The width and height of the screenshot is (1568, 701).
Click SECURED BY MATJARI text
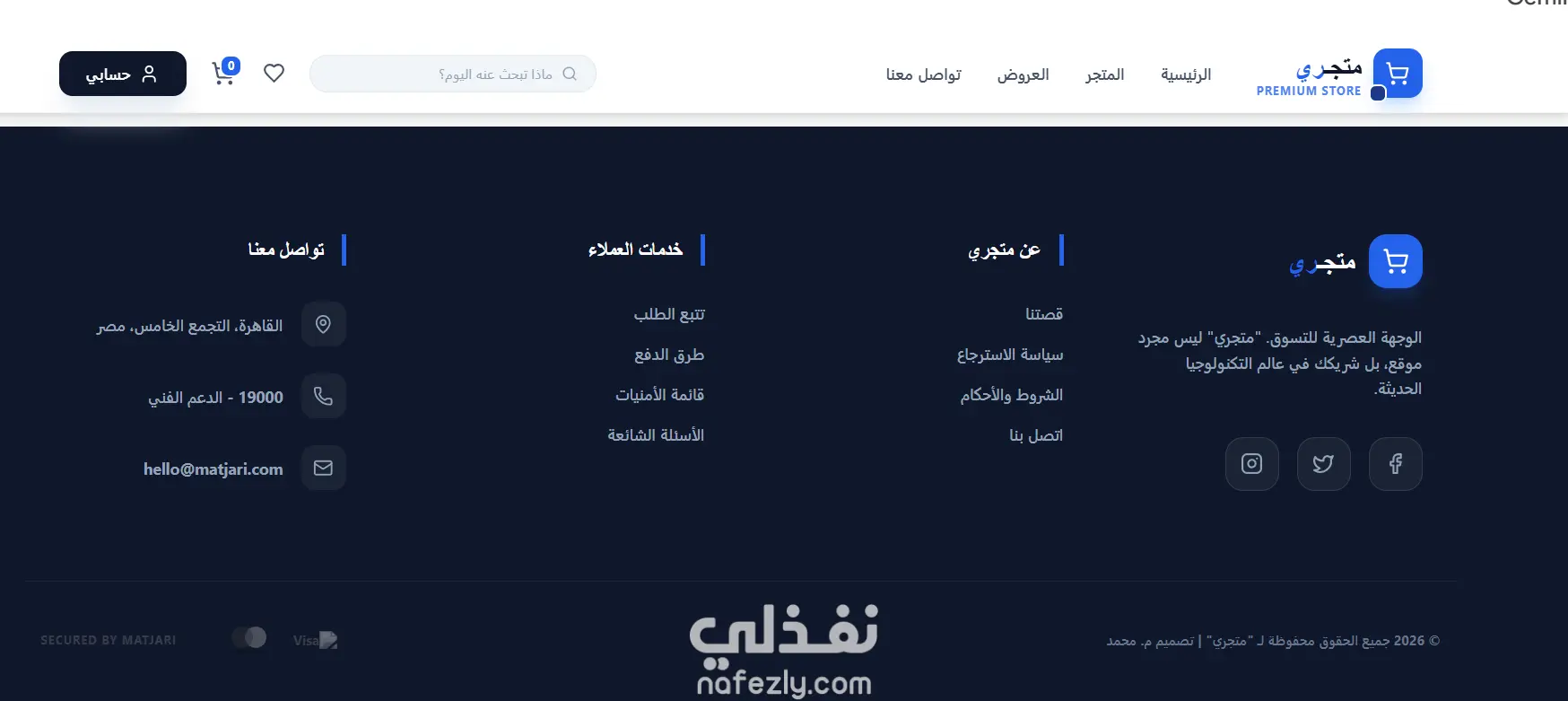(x=109, y=640)
